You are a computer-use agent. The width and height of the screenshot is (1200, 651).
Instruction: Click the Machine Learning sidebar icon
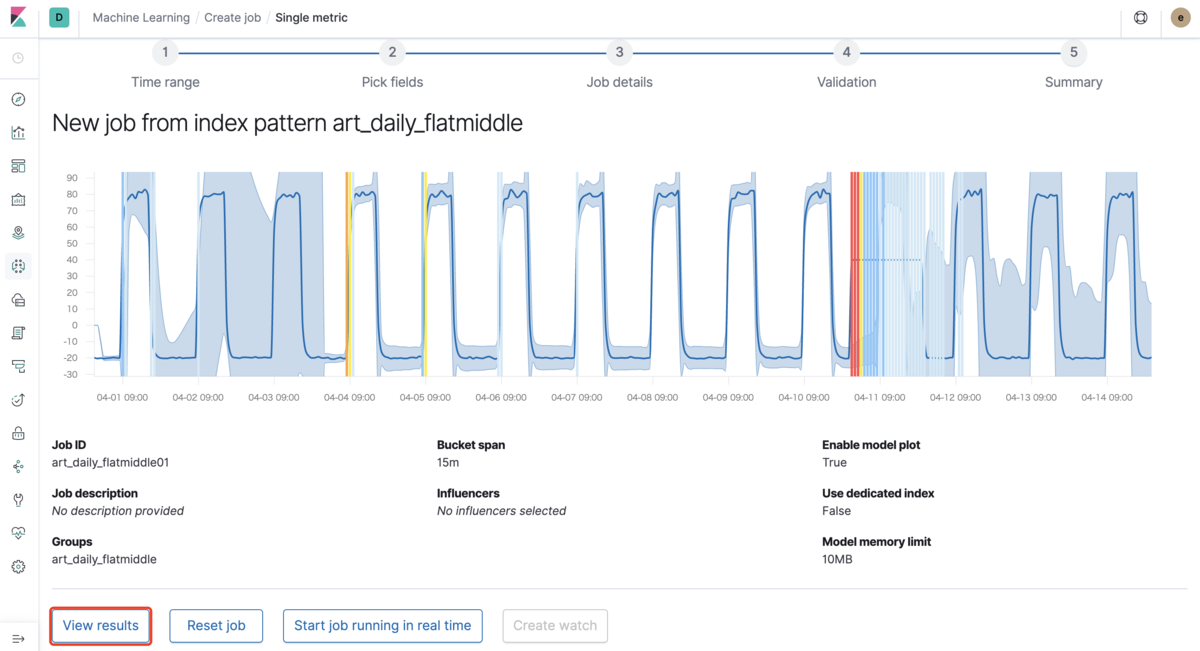click(18, 266)
